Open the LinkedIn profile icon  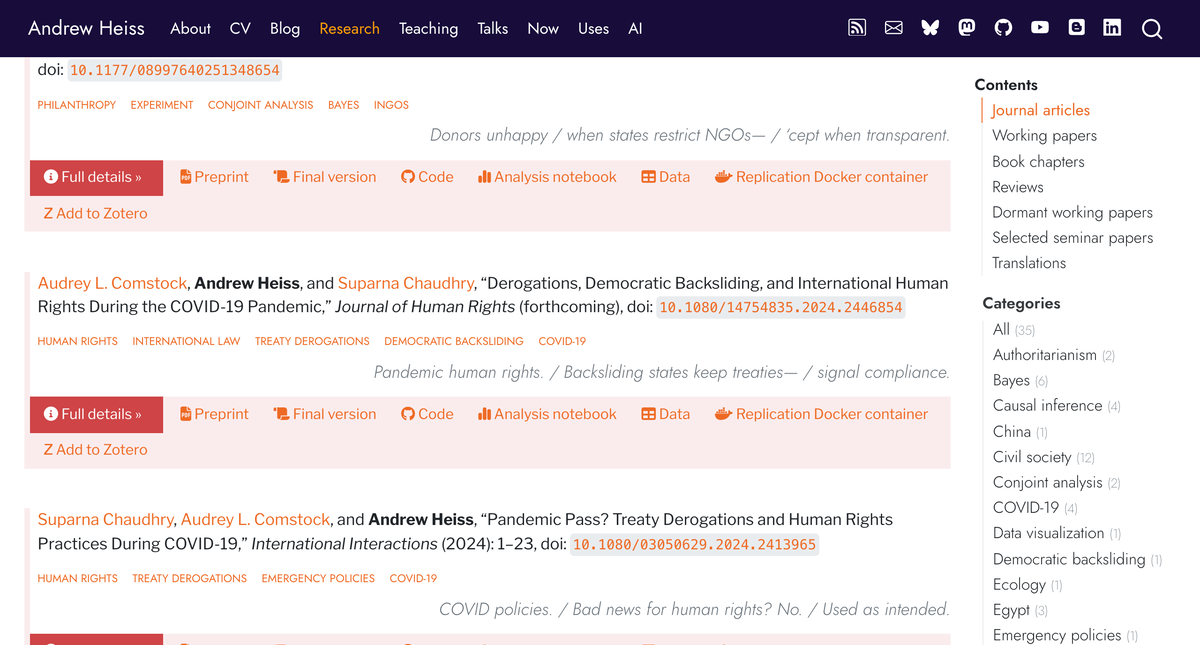[x=1112, y=28]
